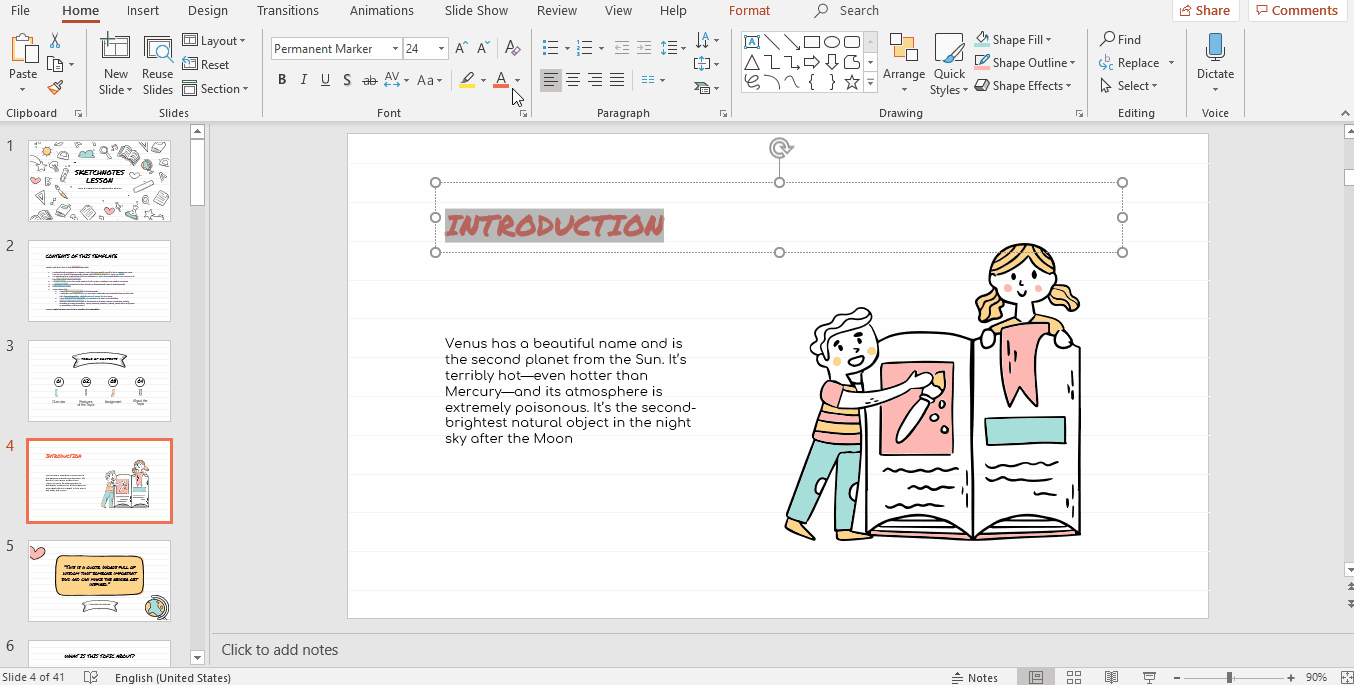The width and height of the screenshot is (1354, 685).
Task: Open the font name dropdown
Action: tap(396, 48)
